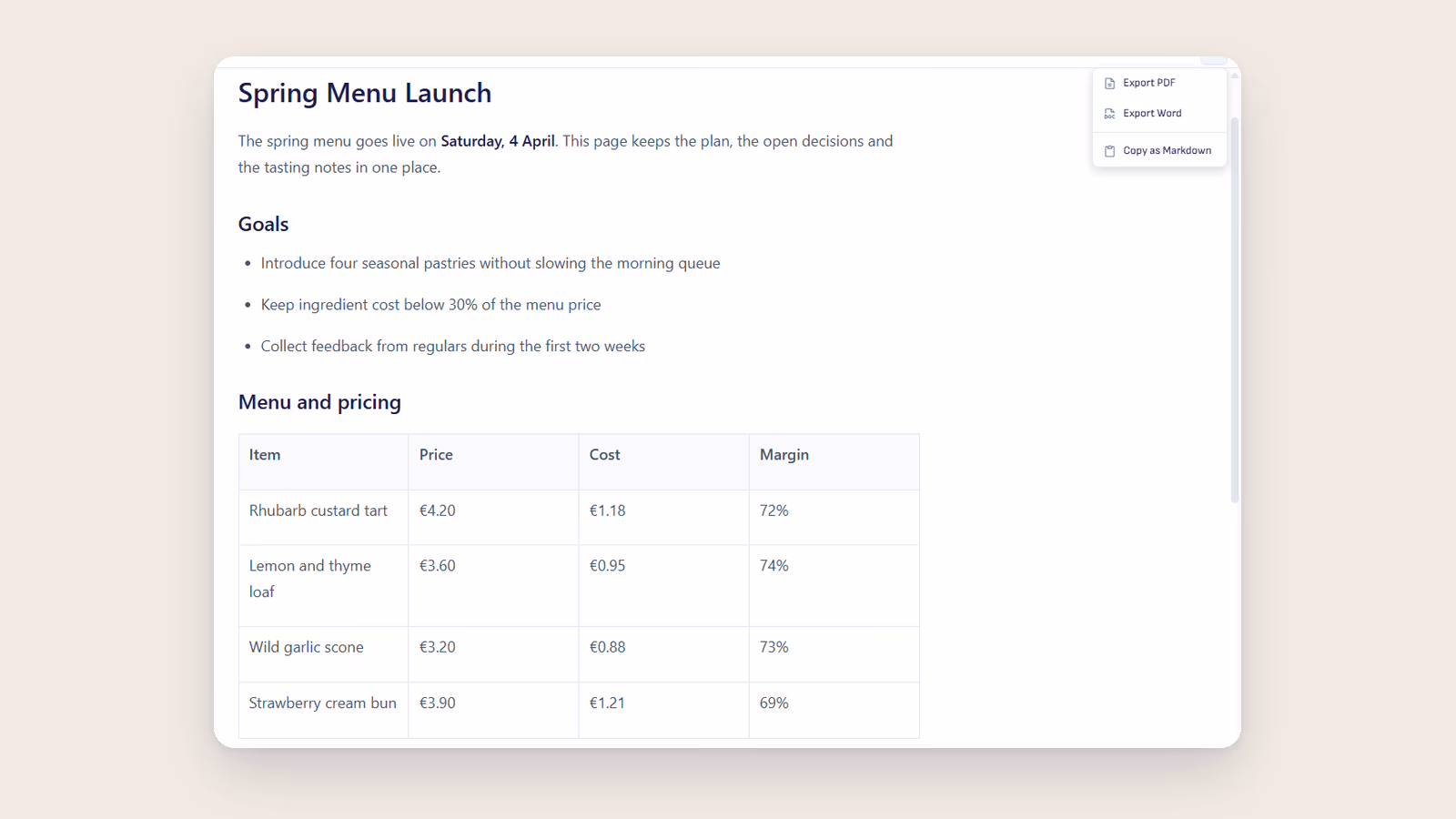Click the €1.21 cost cell
Image resolution: width=1456 pixels, height=819 pixels.
pyautogui.click(x=663, y=710)
